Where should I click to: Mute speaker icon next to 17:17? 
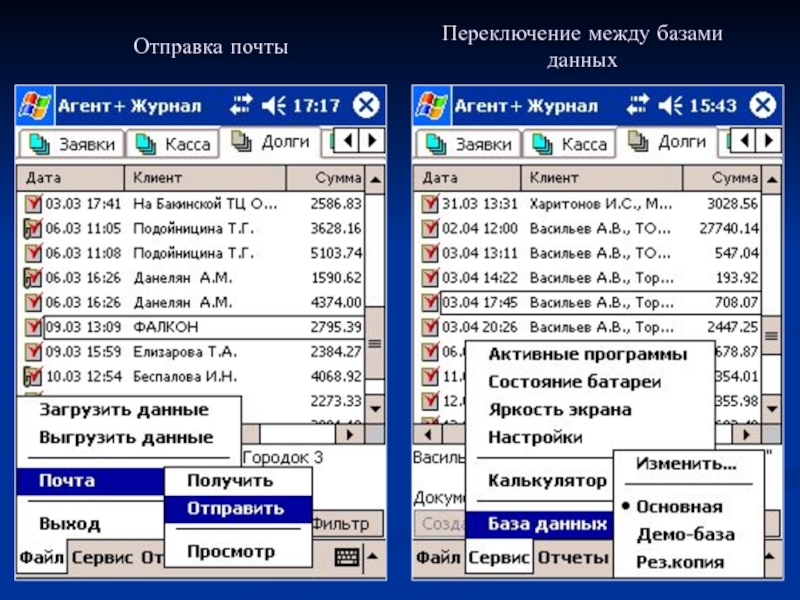pos(274,106)
